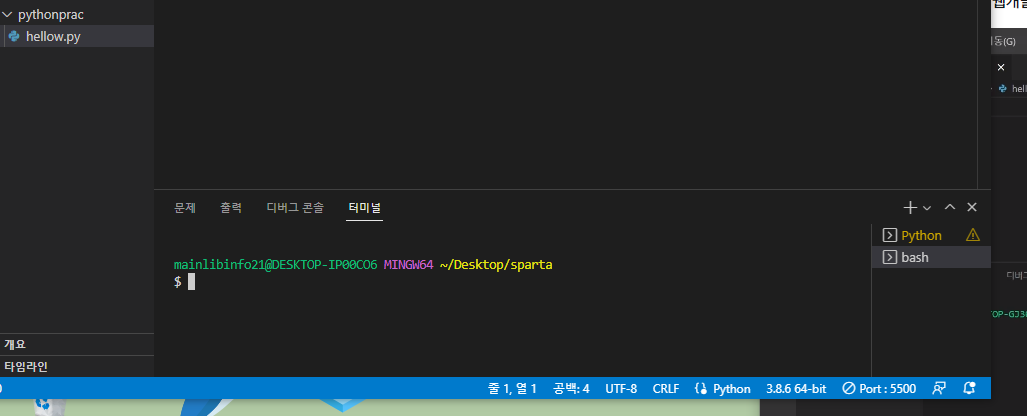Open the terminal launch profile dropdown
The height and width of the screenshot is (416, 1027).
927,208
